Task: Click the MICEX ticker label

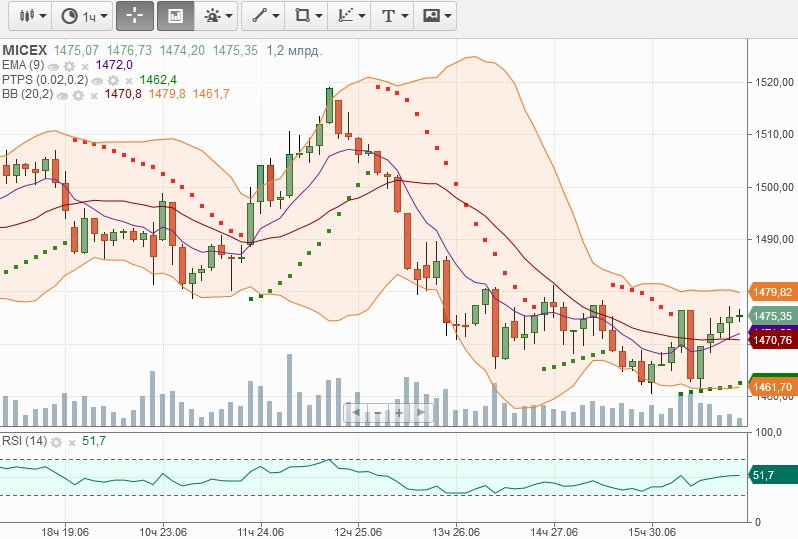Action: pyautogui.click(x=25, y=50)
